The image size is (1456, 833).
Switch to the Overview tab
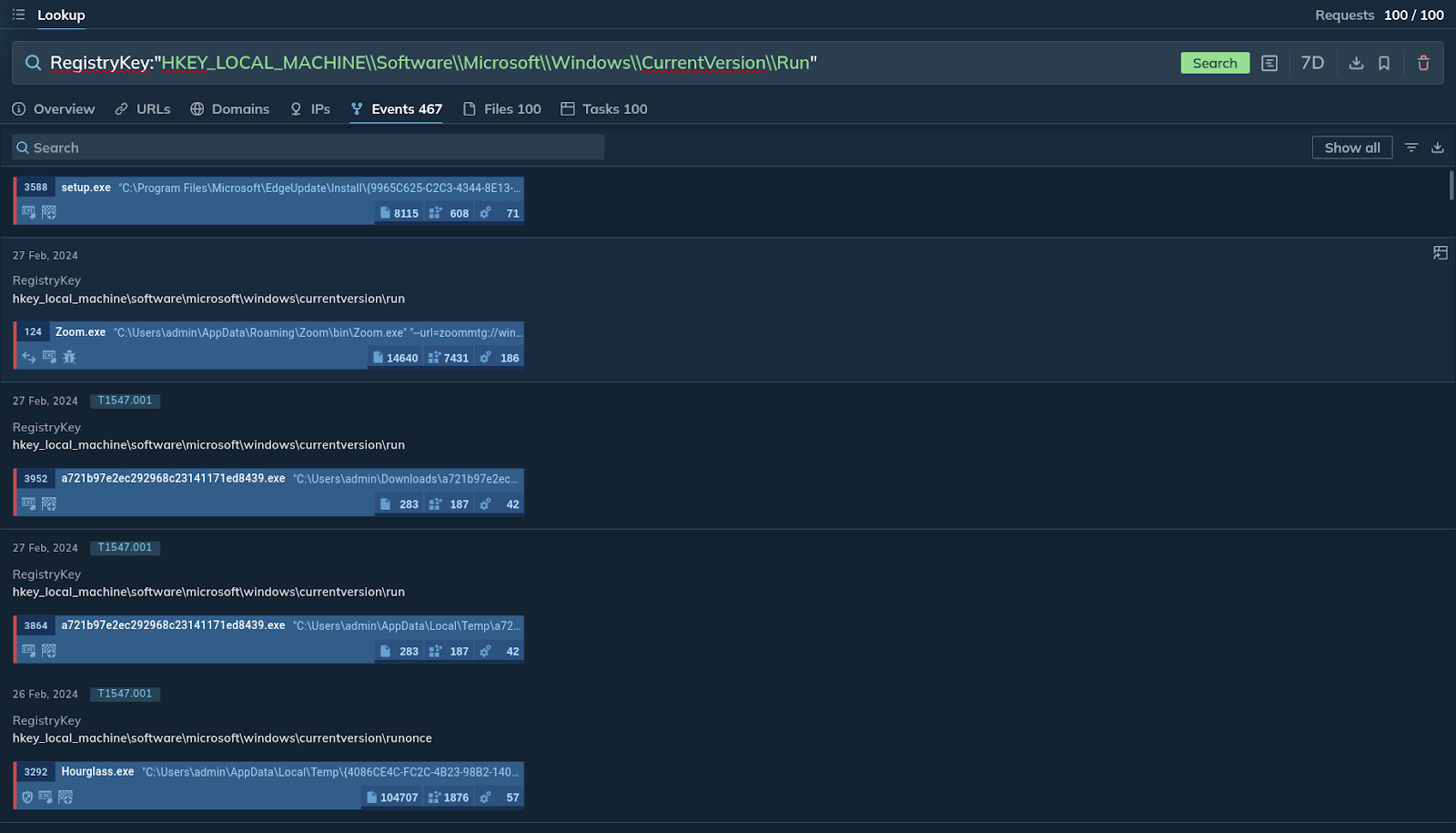pyautogui.click(x=54, y=109)
